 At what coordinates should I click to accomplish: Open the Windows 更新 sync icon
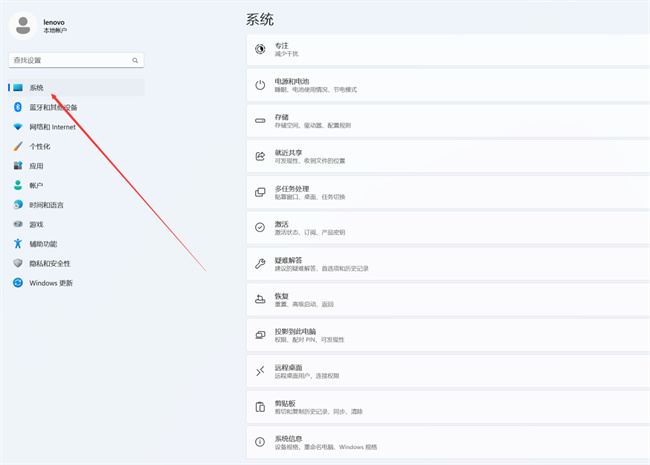click(18, 283)
